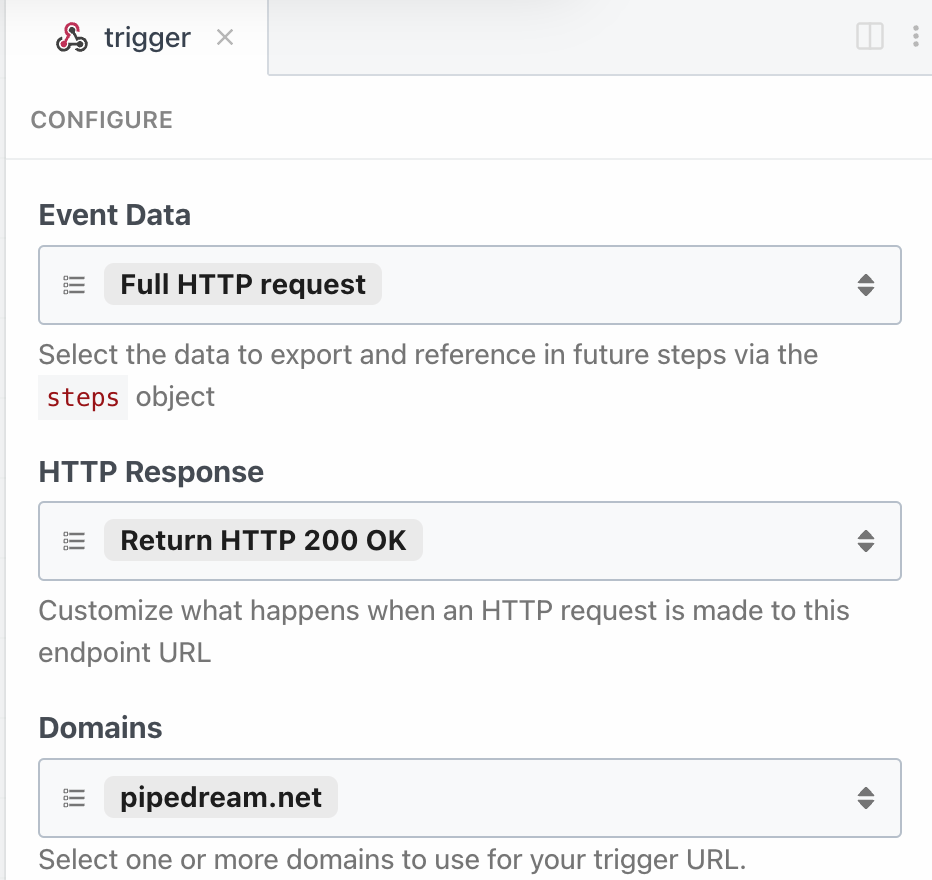Click the red steps code keyword
Screen dimensions: 932x880
click(83, 397)
